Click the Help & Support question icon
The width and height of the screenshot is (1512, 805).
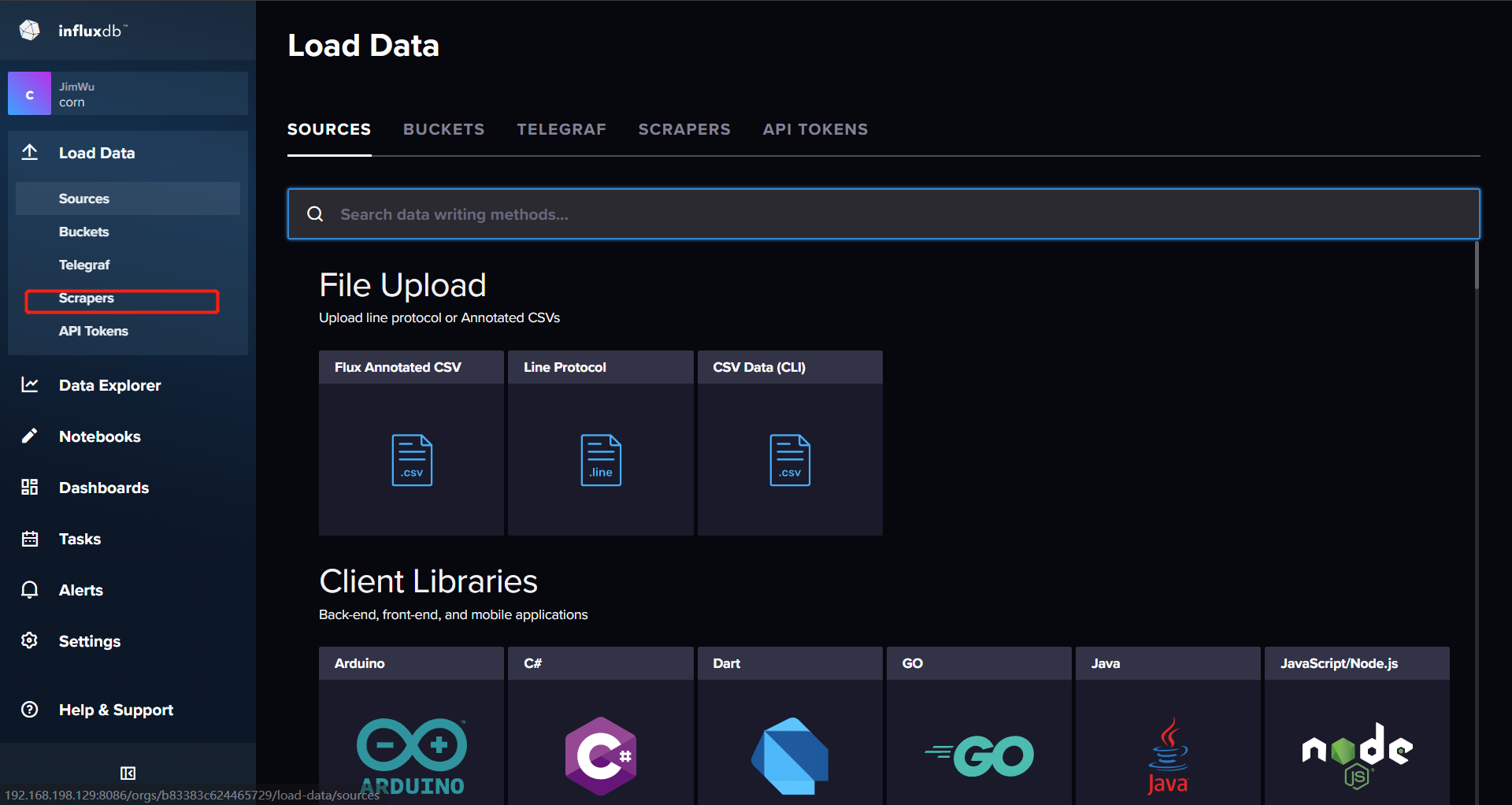tap(30, 709)
